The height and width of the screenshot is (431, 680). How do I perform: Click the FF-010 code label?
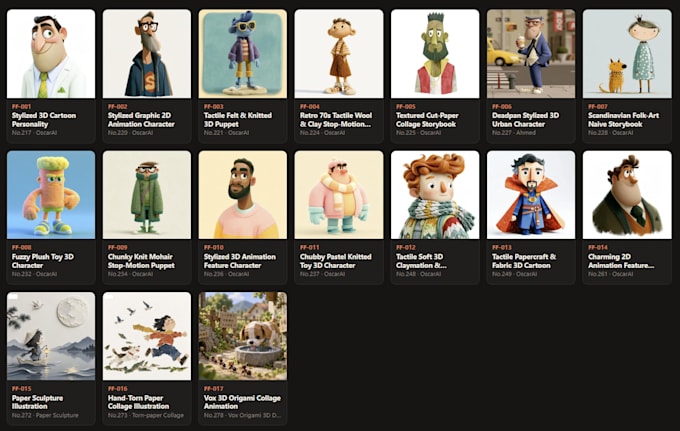tap(214, 248)
